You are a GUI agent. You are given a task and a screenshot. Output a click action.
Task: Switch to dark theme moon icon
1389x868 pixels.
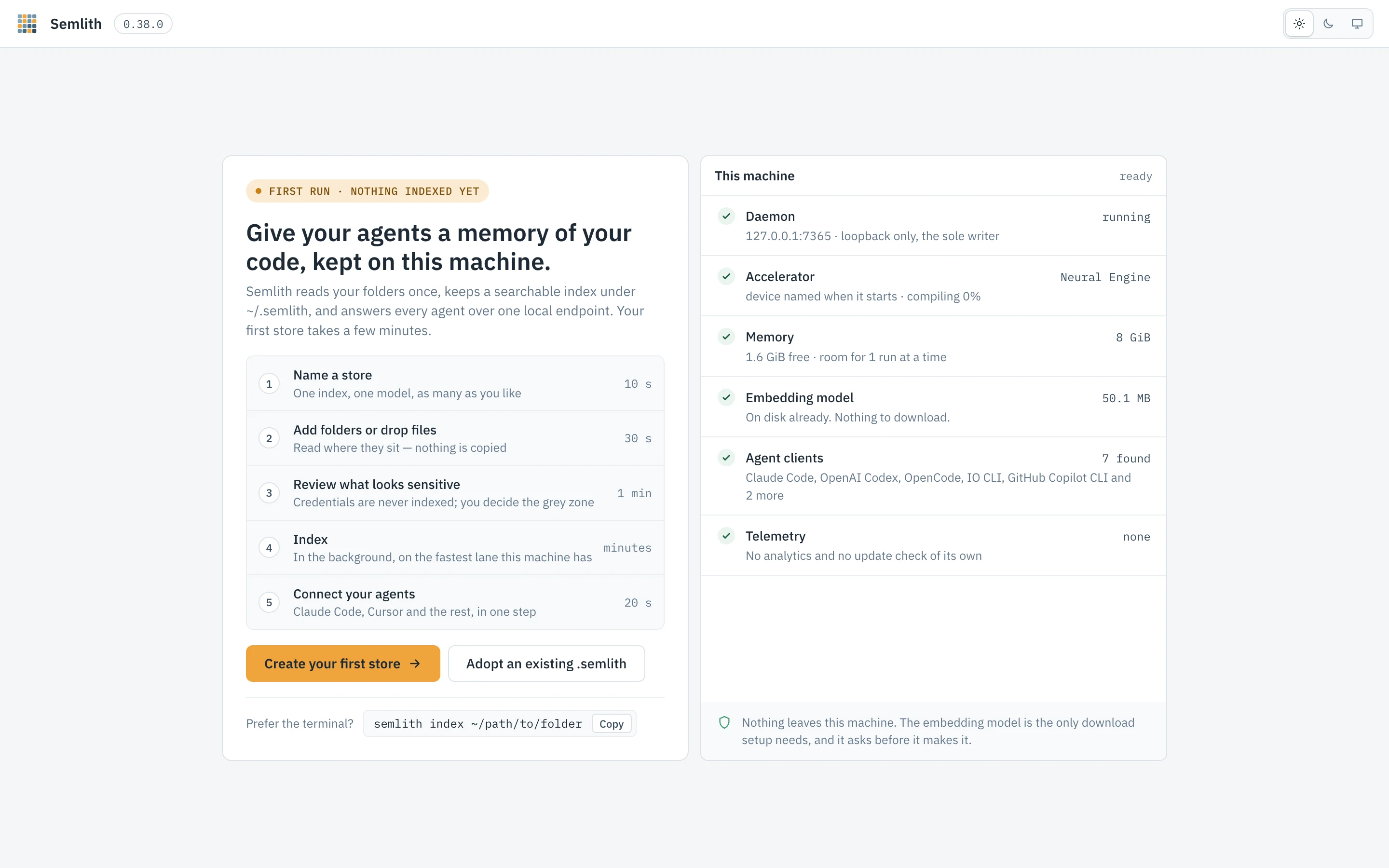coord(1328,24)
